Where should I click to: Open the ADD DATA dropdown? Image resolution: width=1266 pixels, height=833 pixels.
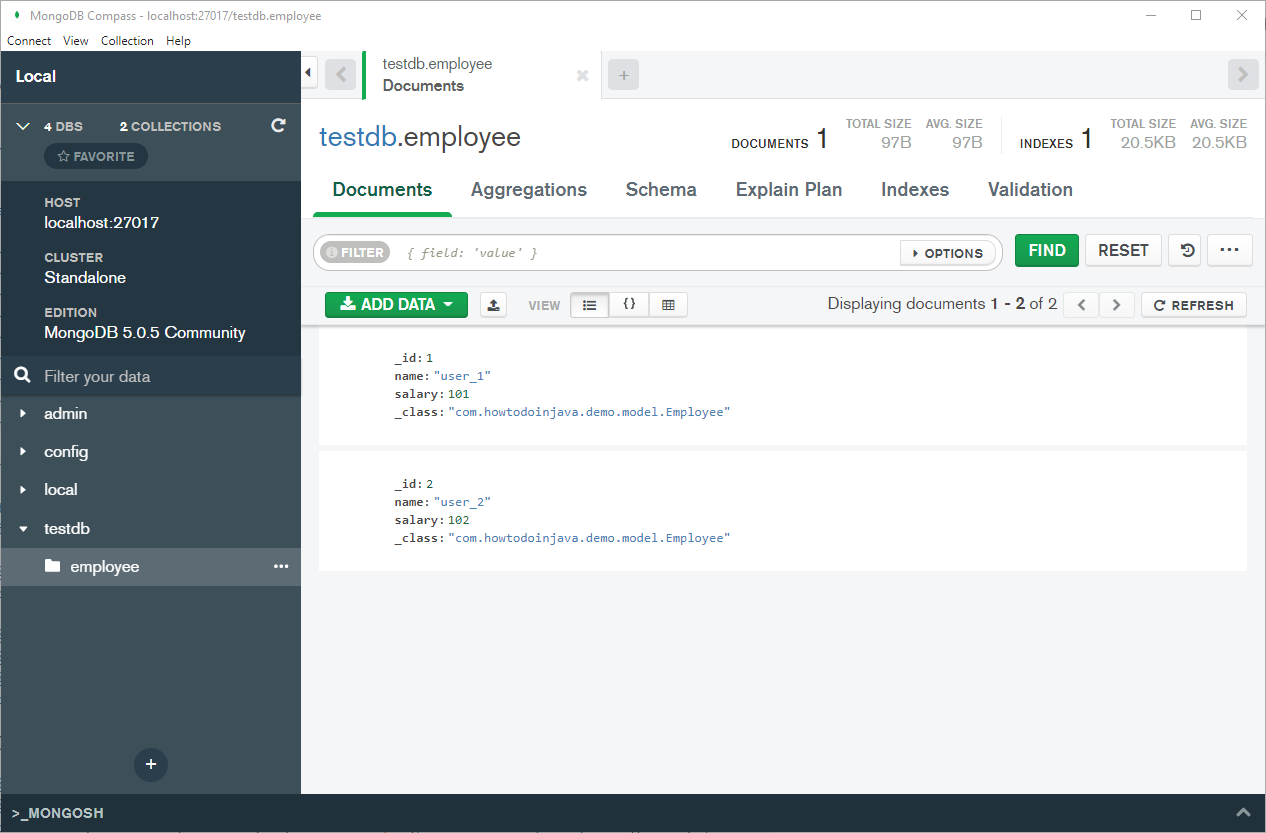pos(396,304)
